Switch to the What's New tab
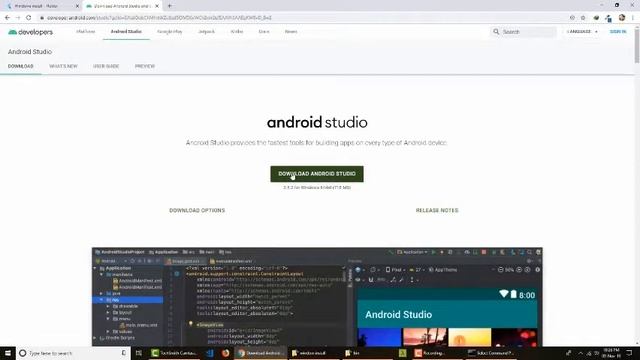Viewport: 640px width, 360px height. [63, 66]
